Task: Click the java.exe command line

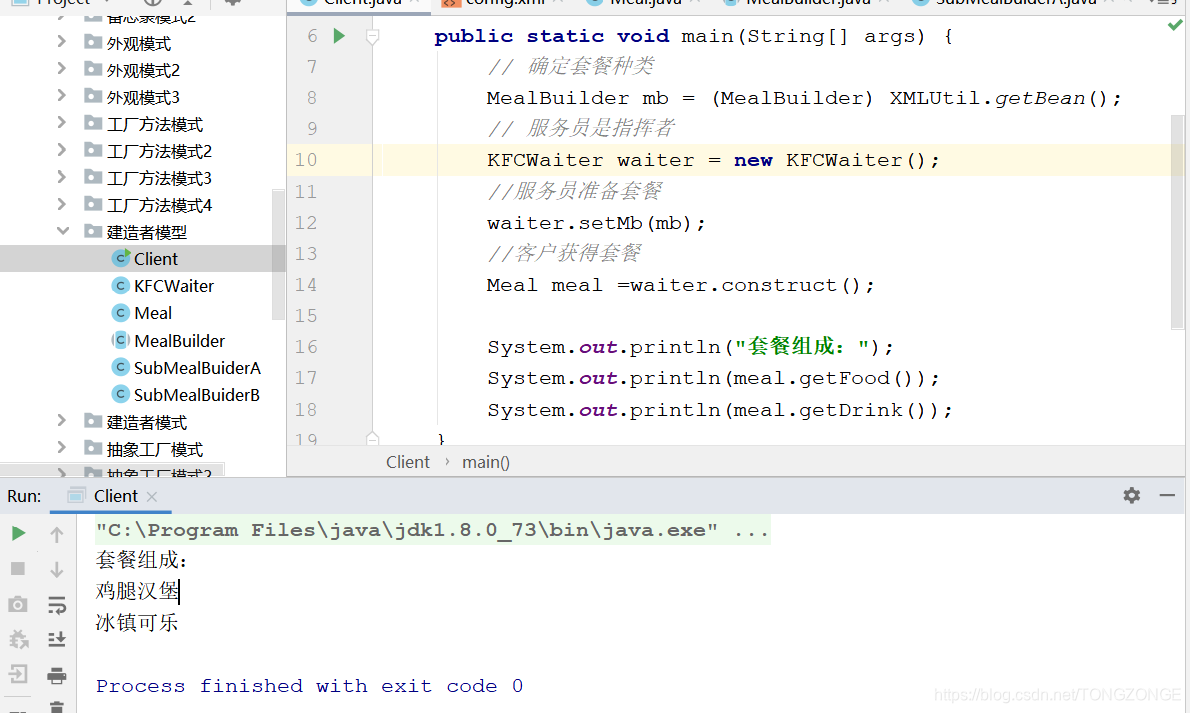Action: [433, 530]
